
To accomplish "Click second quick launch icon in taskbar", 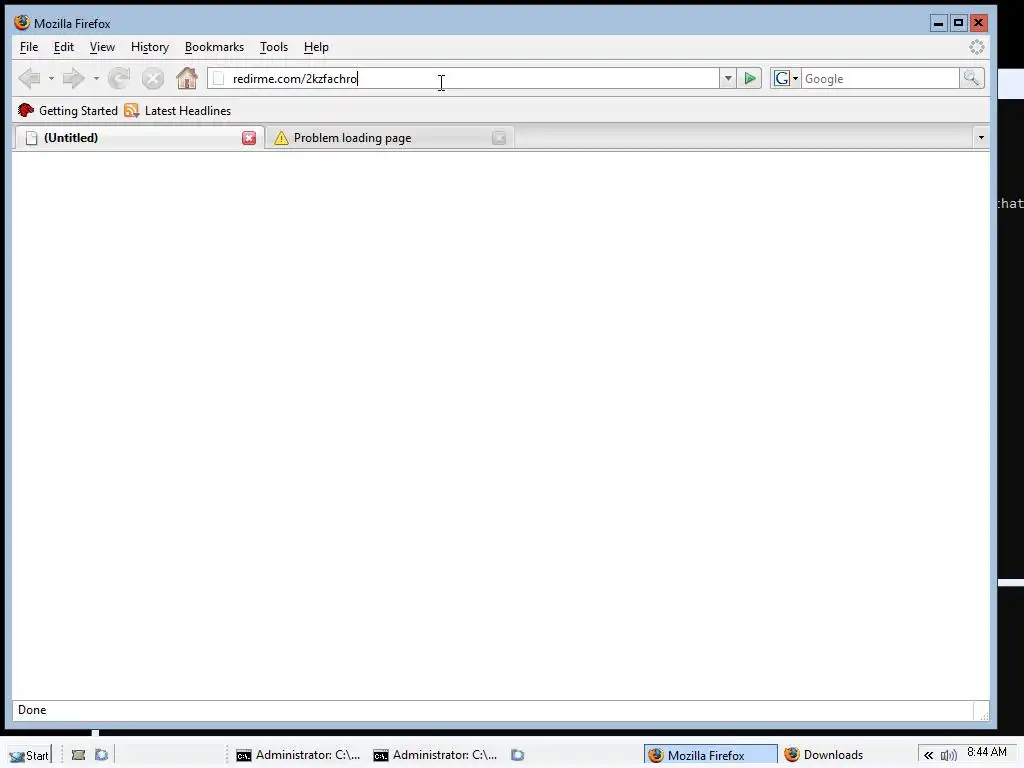I will pos(101,755).
